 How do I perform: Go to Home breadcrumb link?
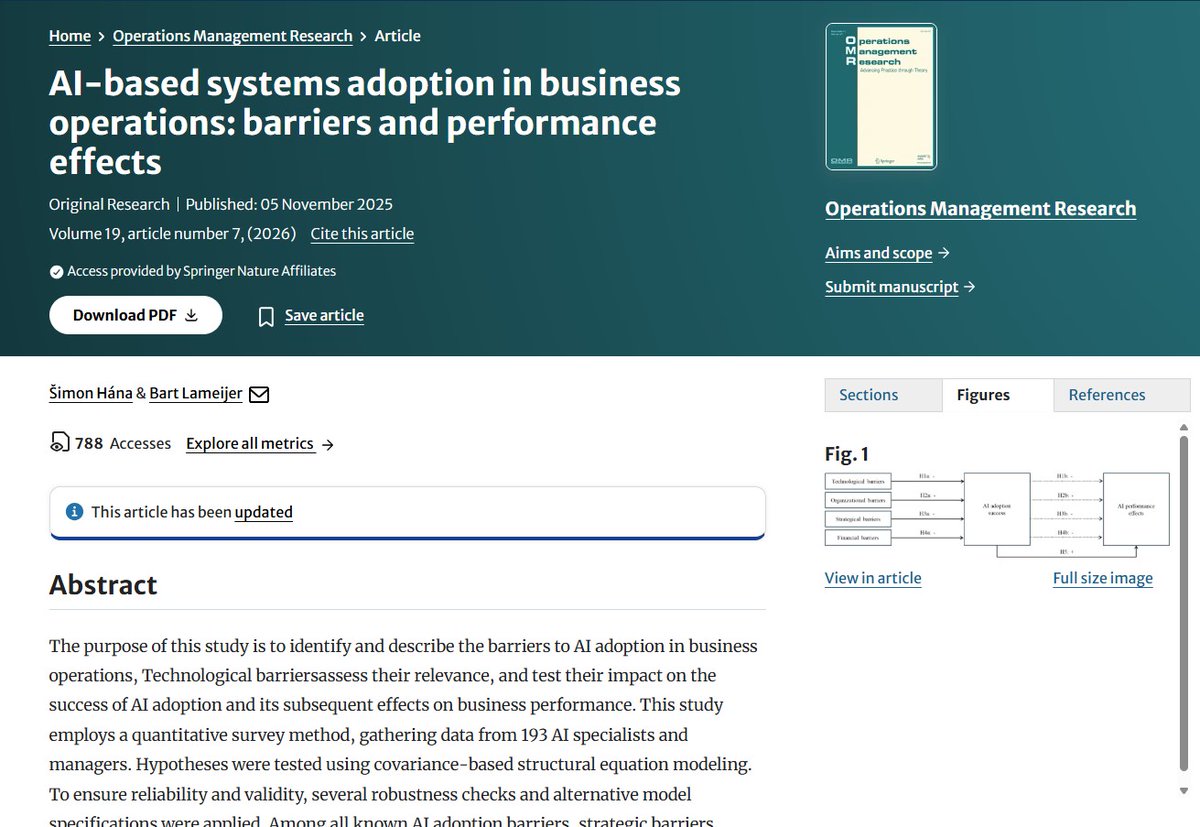pos(70,36)
